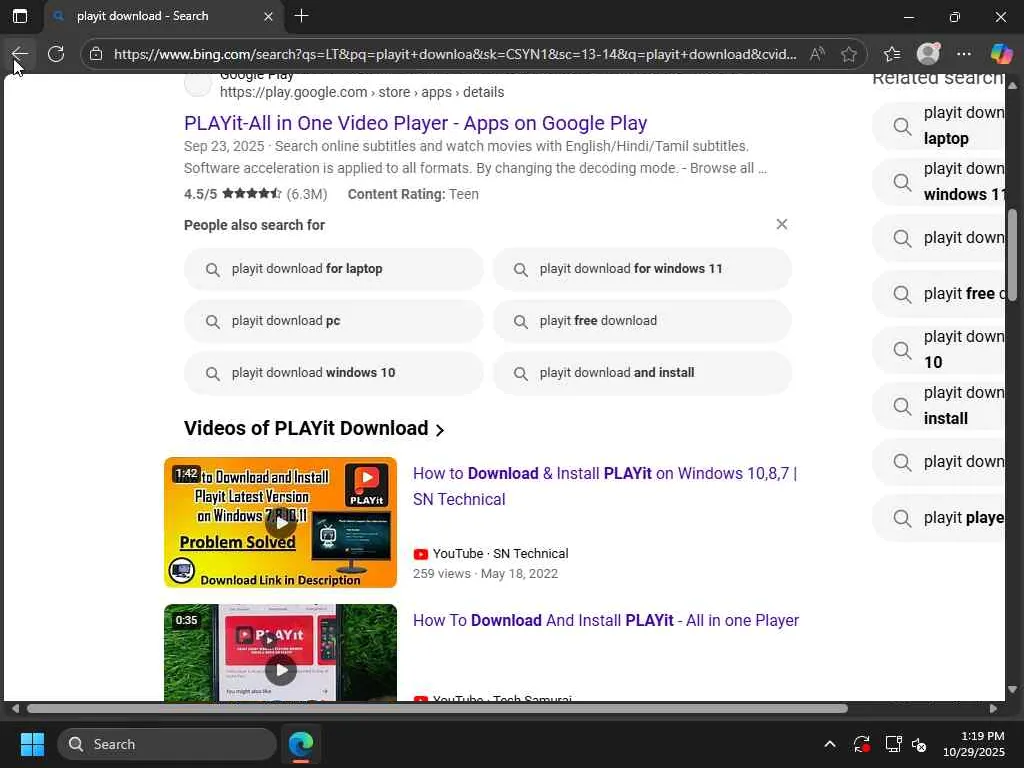The height and width of the screenshot is (768, 1024).
Task: Play the 0:35 PLAYit video thumbnail
Action: coord(281,653)
